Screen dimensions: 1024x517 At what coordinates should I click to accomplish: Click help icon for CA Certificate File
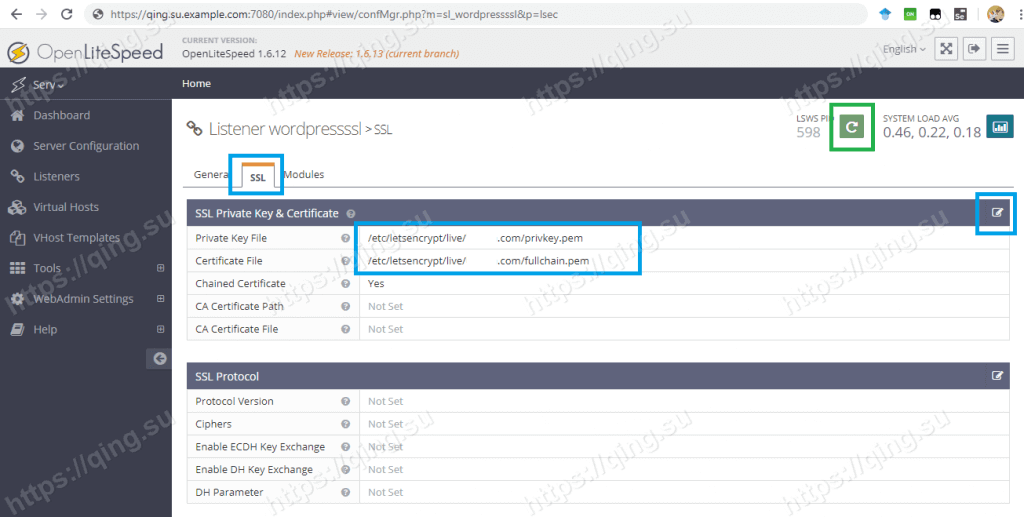[345, 330]
